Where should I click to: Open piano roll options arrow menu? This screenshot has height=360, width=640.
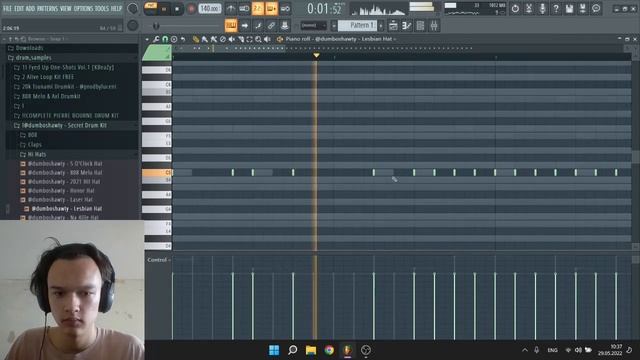coord(147,39)
